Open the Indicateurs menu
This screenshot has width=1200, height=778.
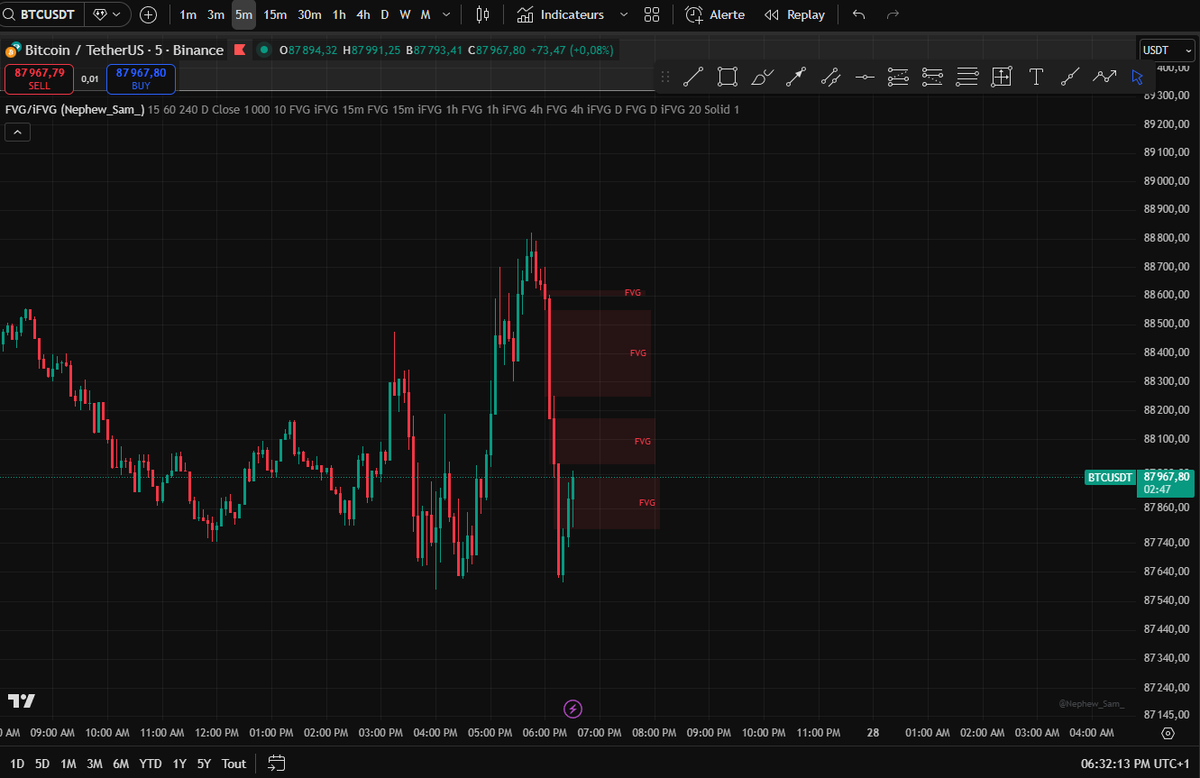[561, 15]
